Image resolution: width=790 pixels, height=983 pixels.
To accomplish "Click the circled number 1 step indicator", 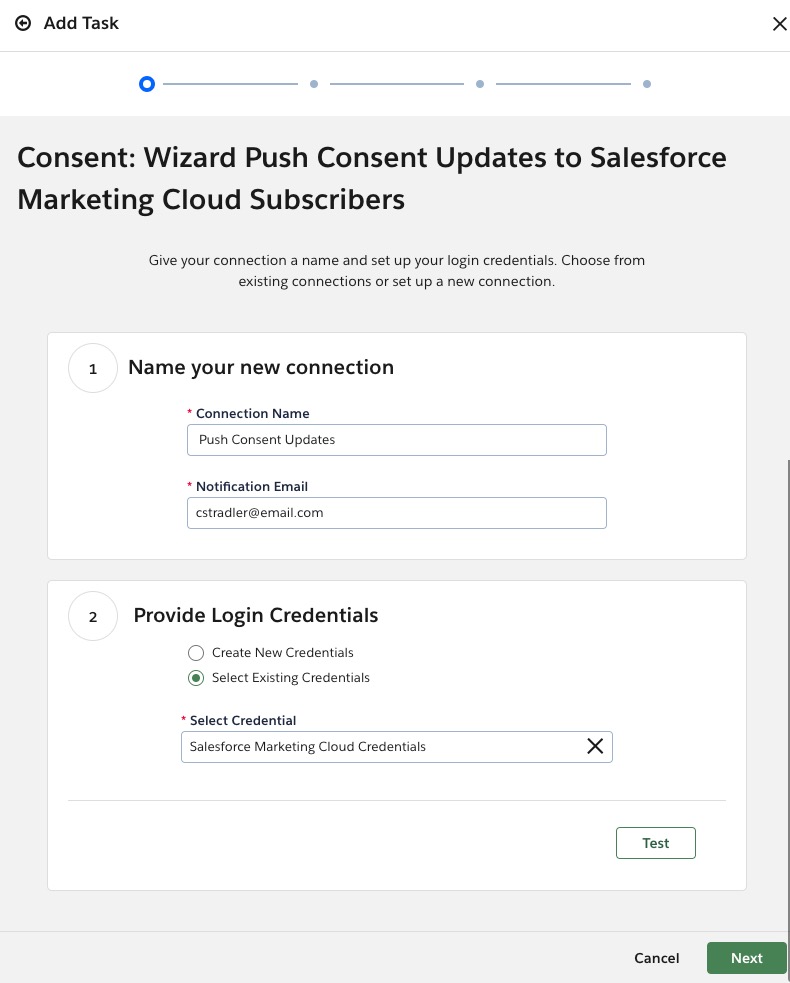I will [x=92, y=368].
